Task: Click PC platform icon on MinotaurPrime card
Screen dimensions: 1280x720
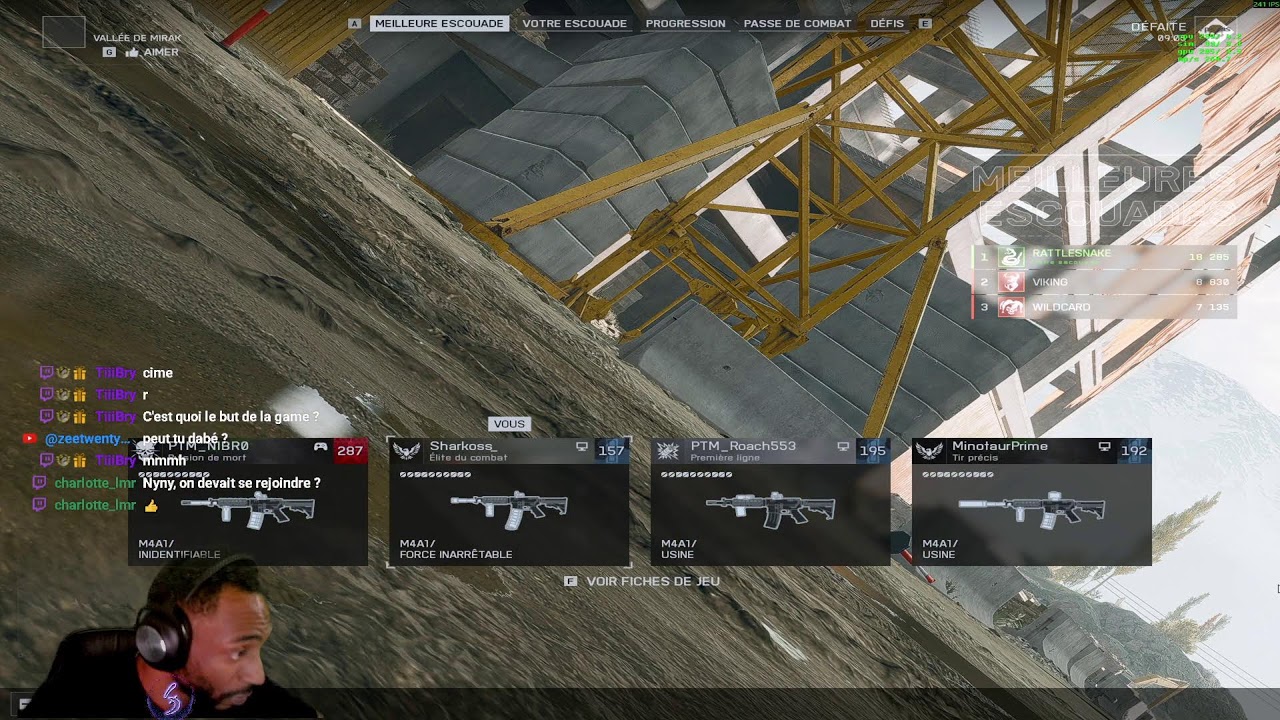Action: pos(1104,447)
